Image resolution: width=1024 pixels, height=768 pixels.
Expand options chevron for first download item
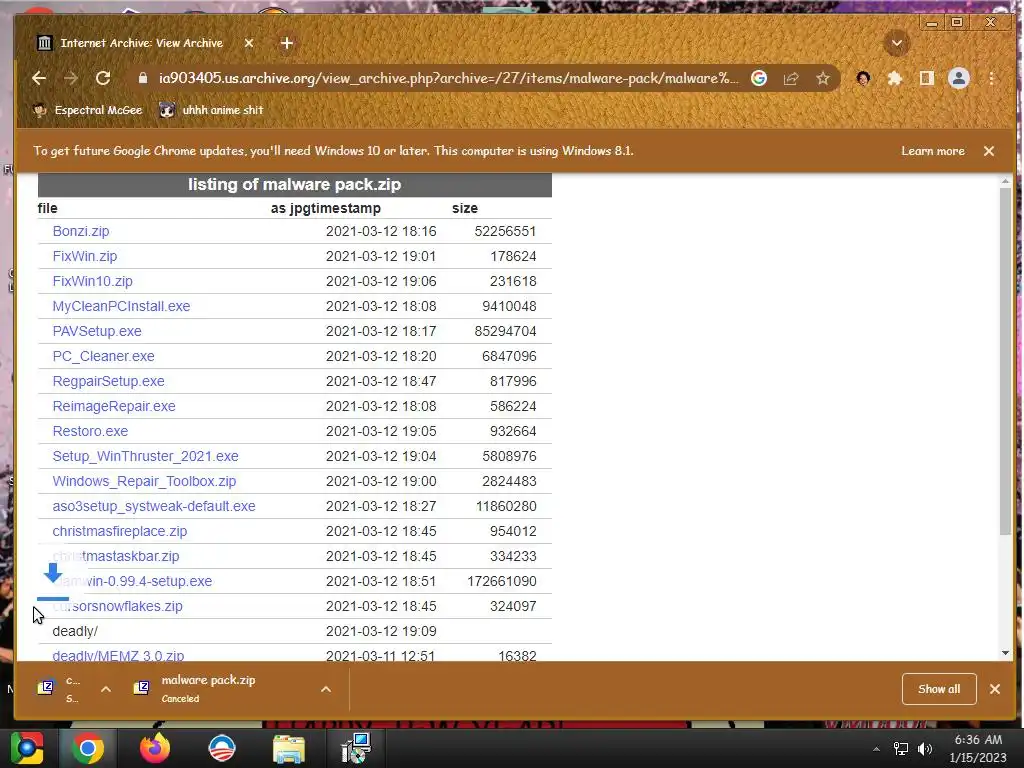[x=106, y=690]
